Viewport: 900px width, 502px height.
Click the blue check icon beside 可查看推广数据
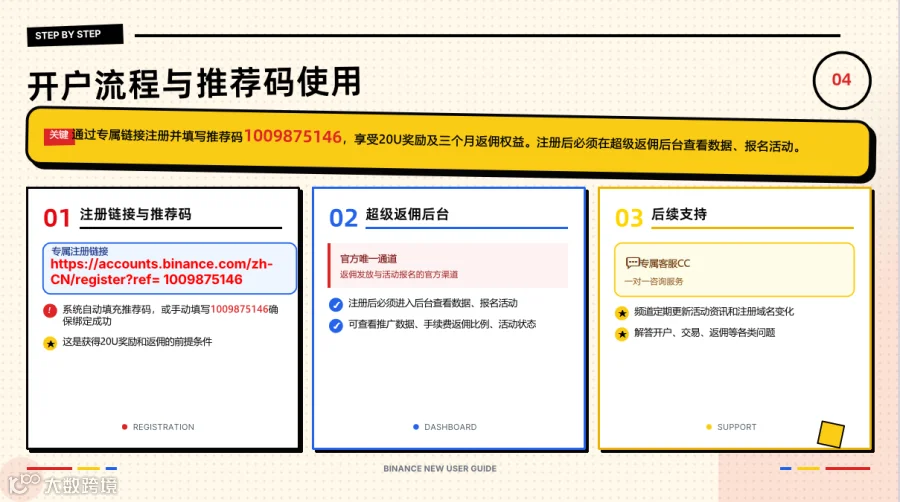336,325
